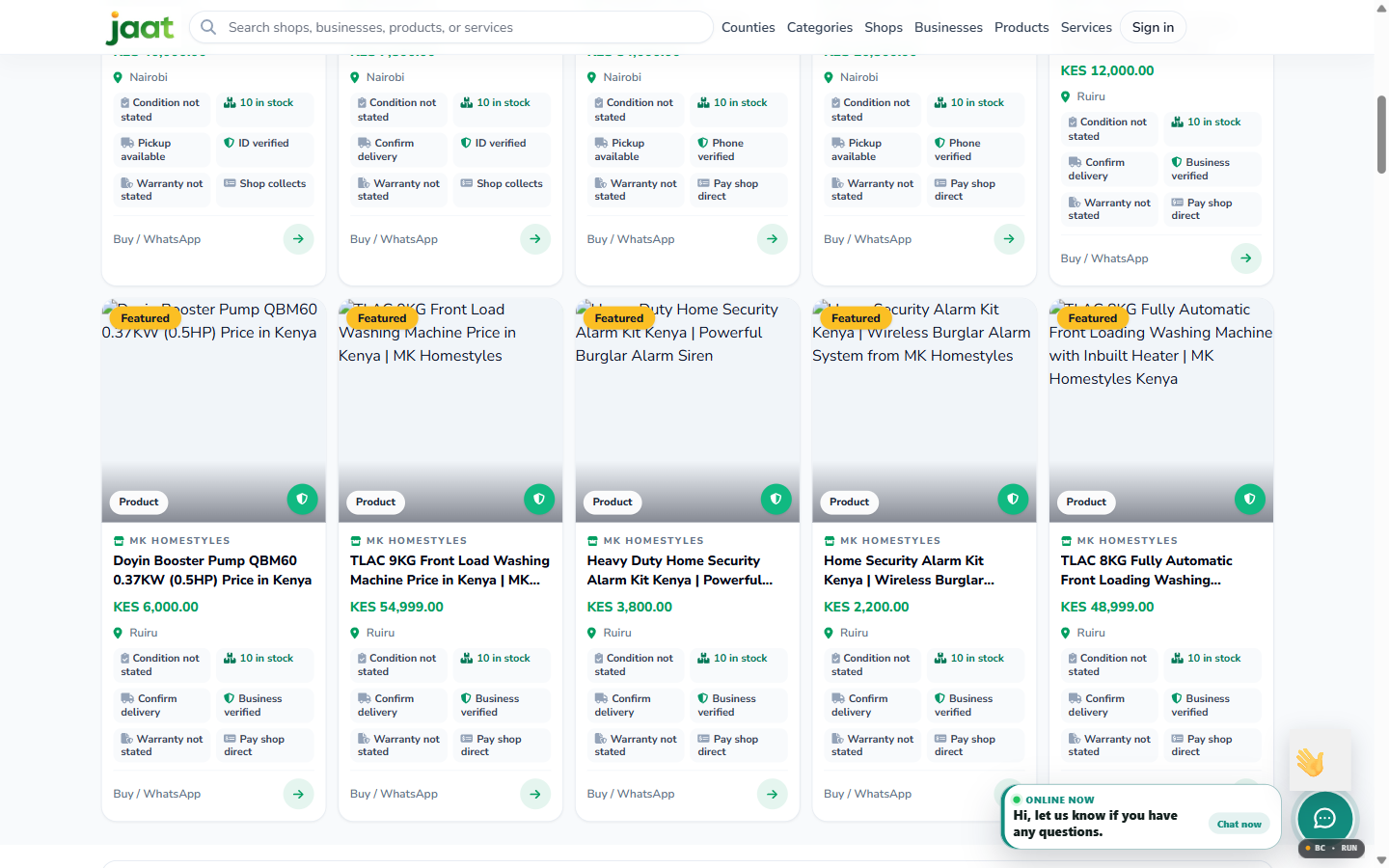1389x868 pixels.
Task: Click arrow button on Heavy Duty Home Security card
Action: [773, 794]
